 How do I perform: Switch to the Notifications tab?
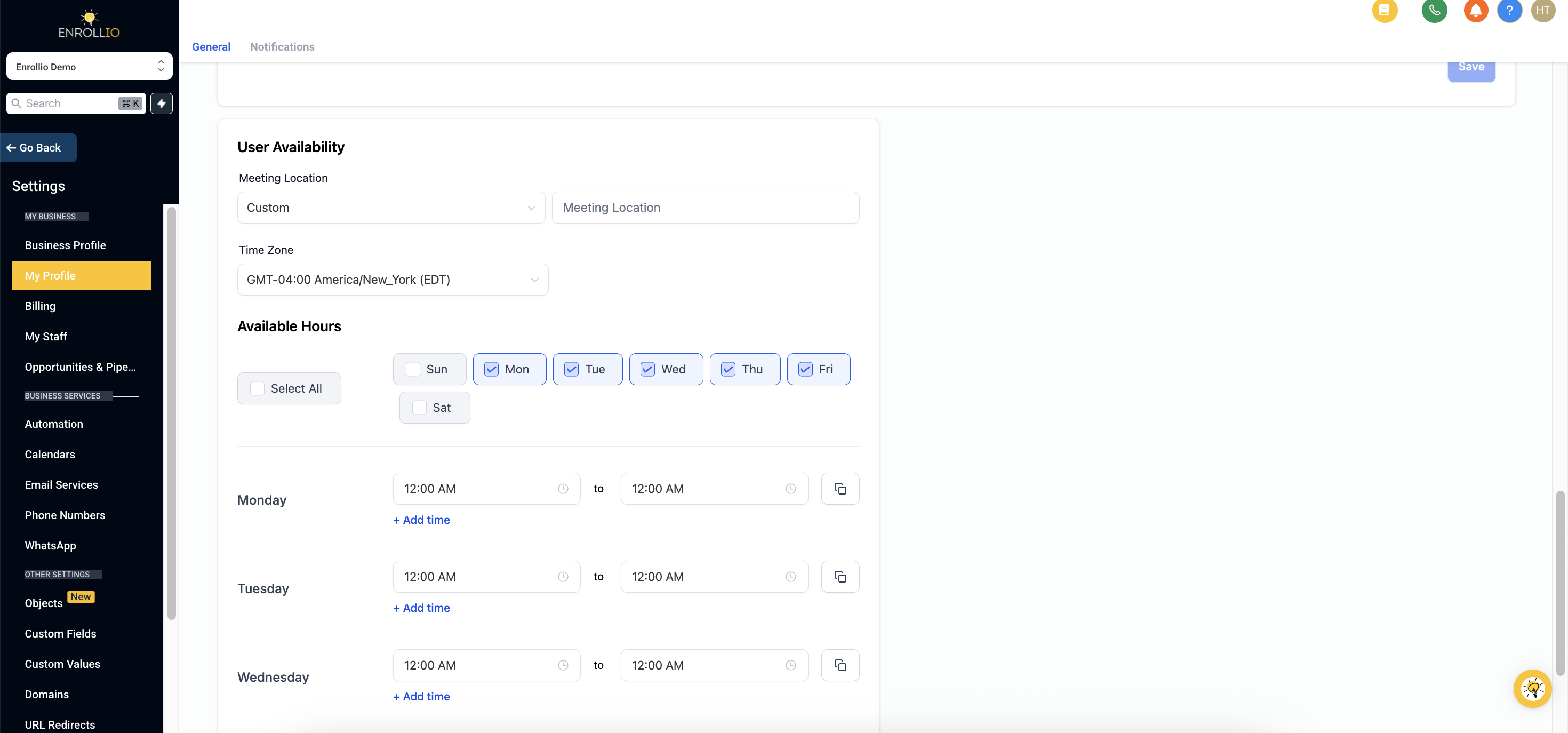(x=283, y=47)
